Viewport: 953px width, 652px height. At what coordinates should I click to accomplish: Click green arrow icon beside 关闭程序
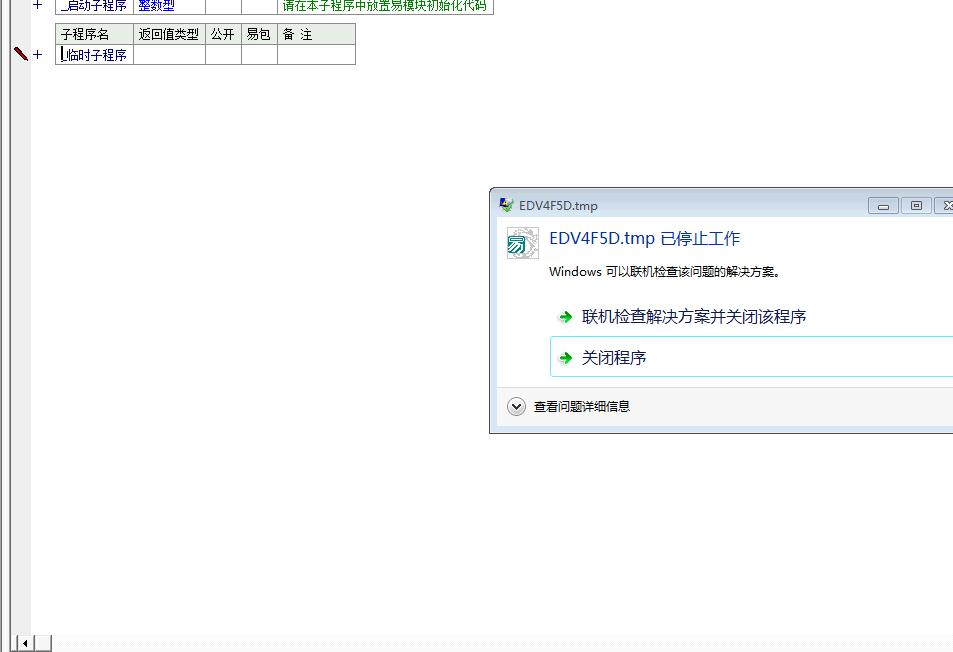[566, 358]
